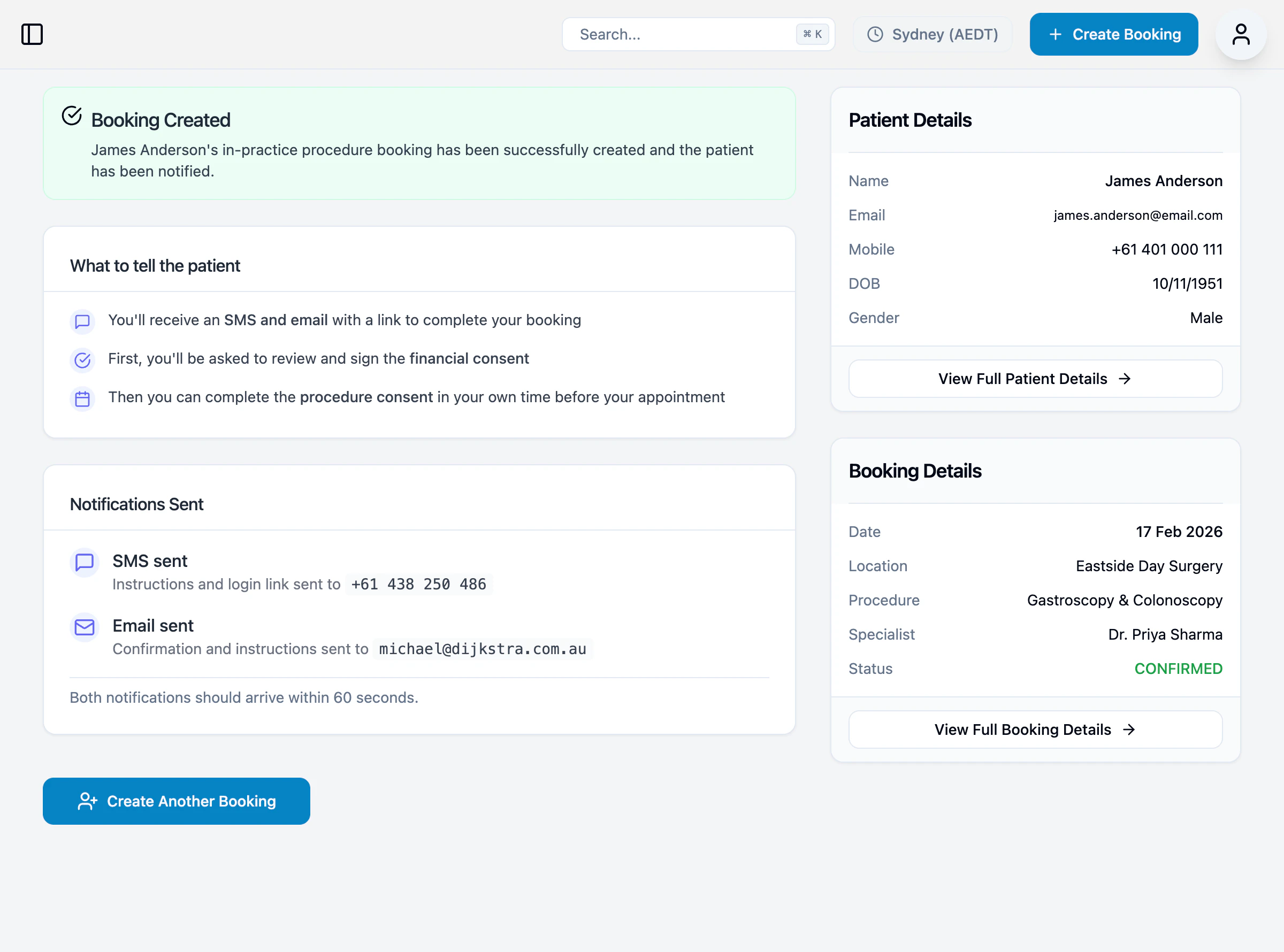
Task: Click the clock icon in timezone selector
Action: tap(875, 35)
